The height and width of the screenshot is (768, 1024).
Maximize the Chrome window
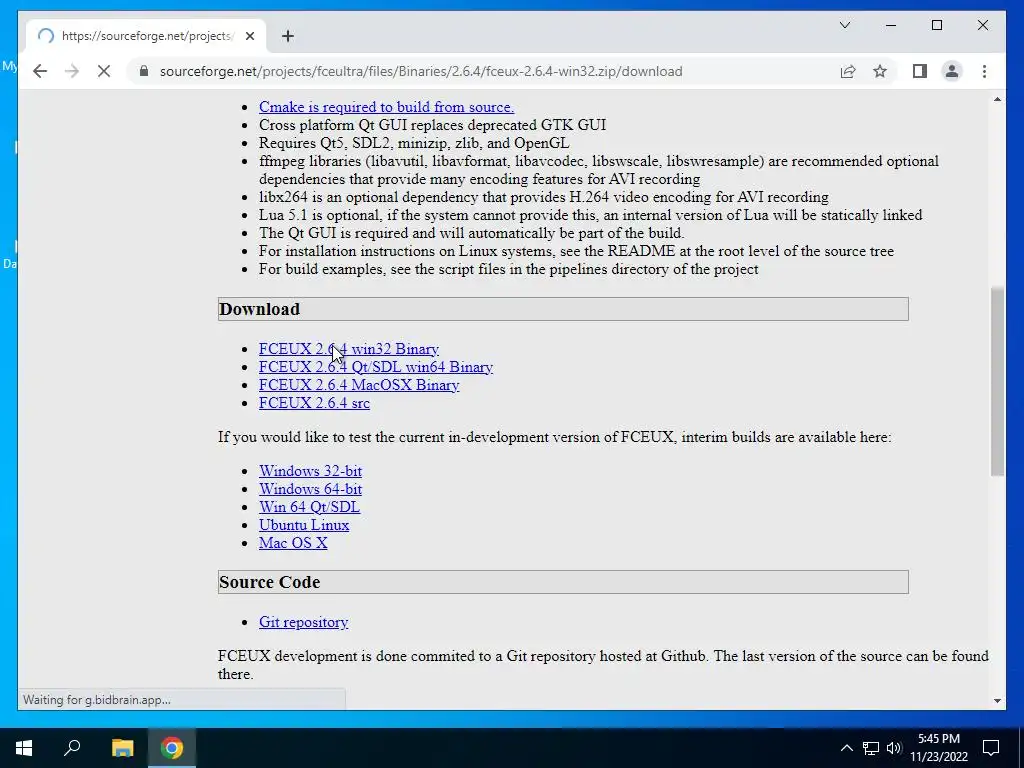pyautogui.click(x=936, y=25)
